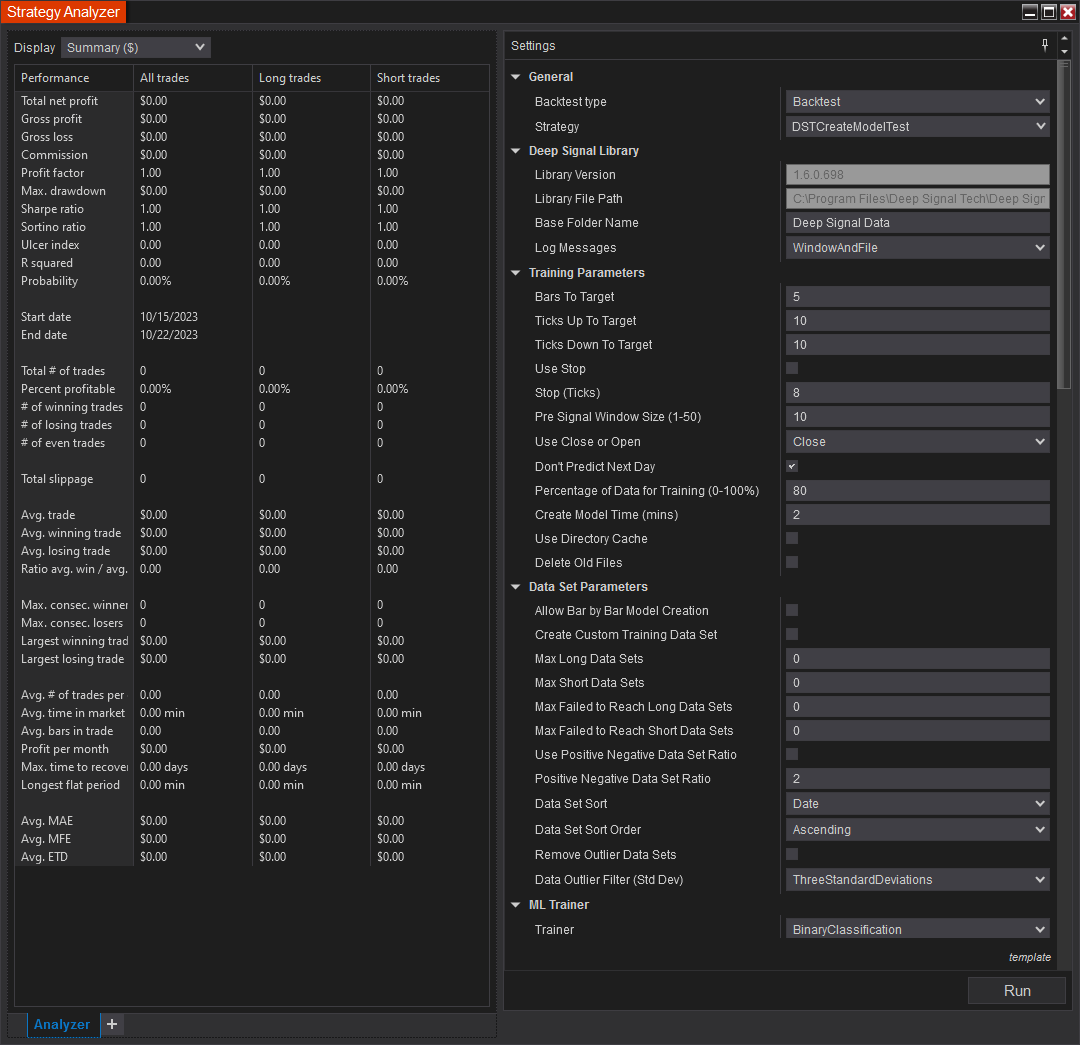1080x1045 pixels.
Task: Select the All trades column header
Action: [193, 78]
